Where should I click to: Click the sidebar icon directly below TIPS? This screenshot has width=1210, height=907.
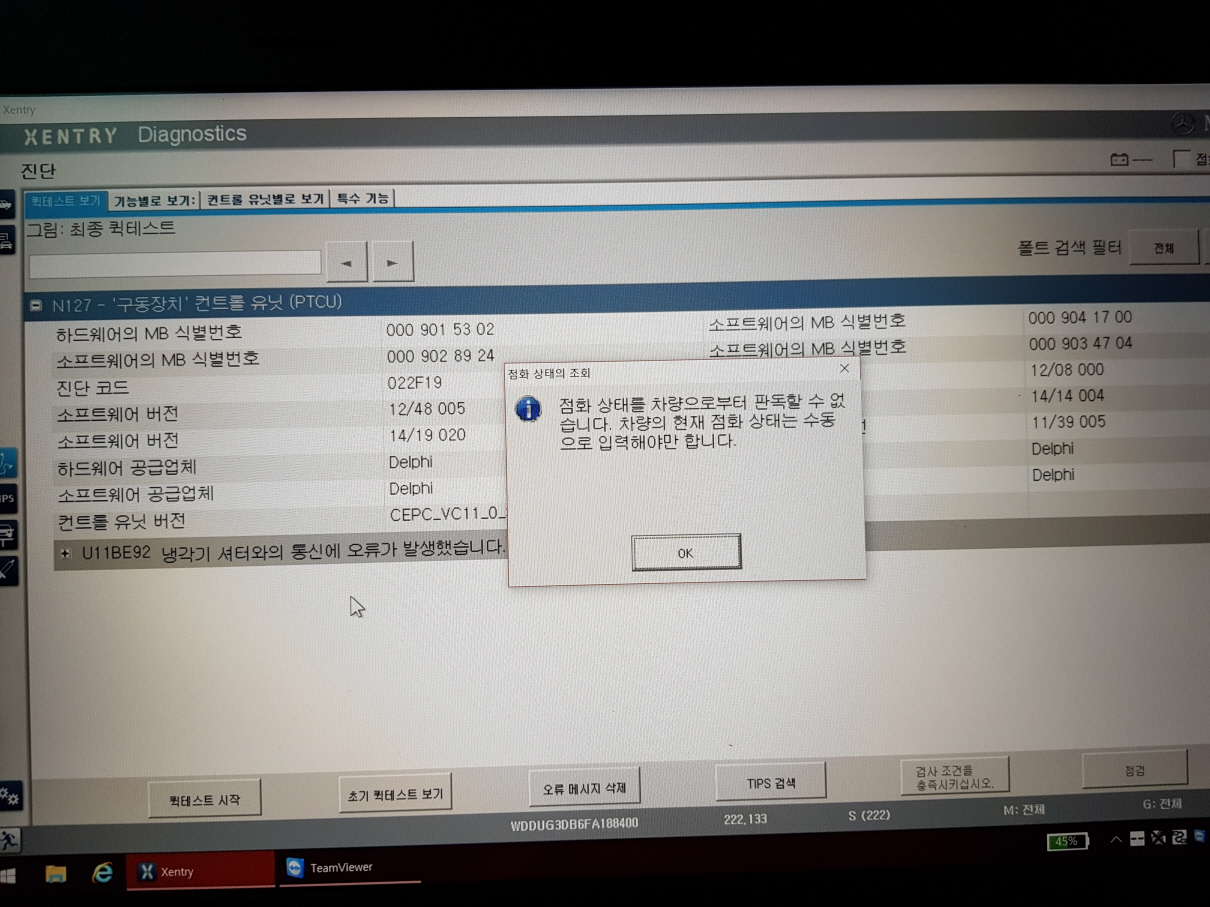coord(7,535)
